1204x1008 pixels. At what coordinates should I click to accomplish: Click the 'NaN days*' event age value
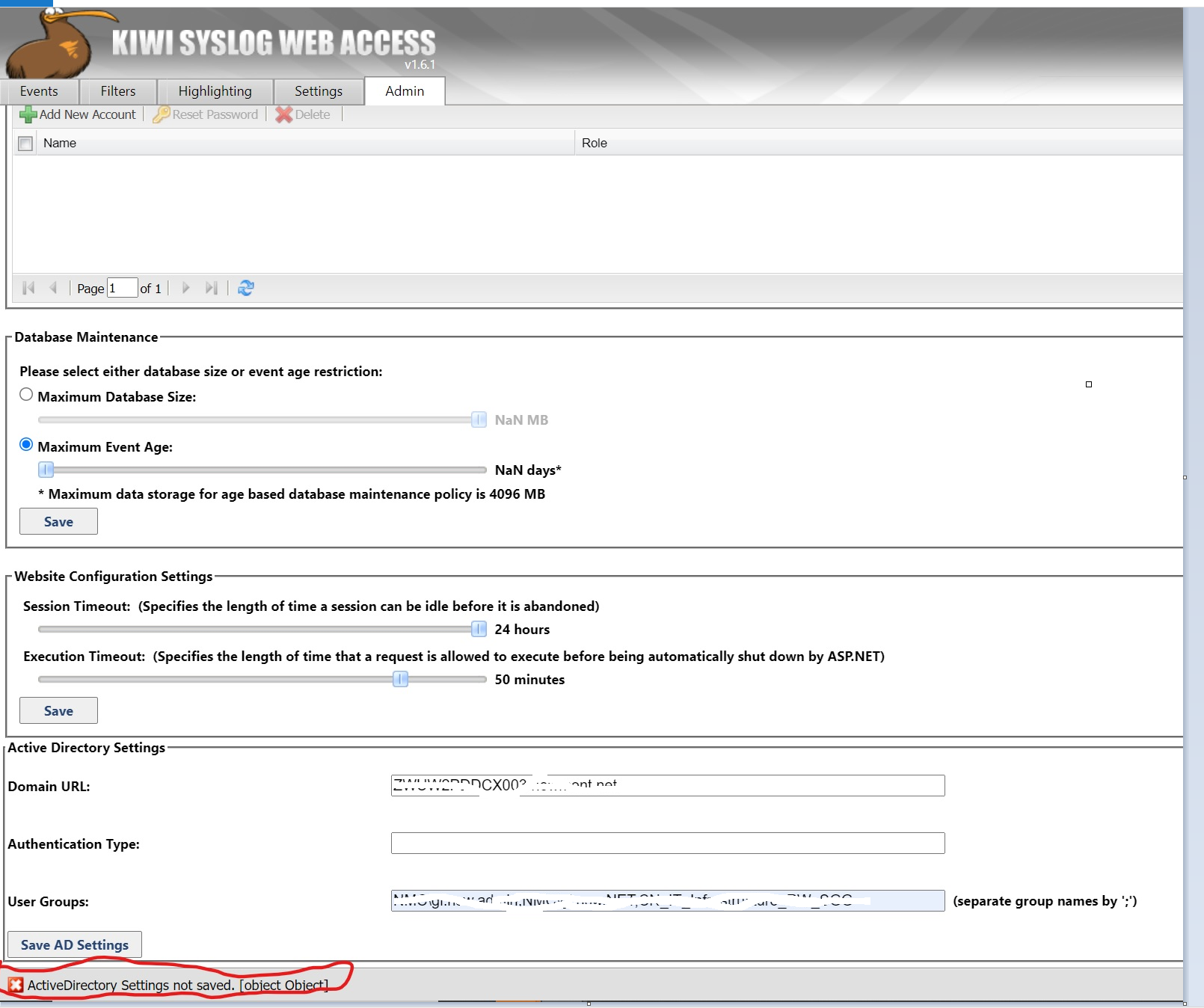tap(528, 470)
